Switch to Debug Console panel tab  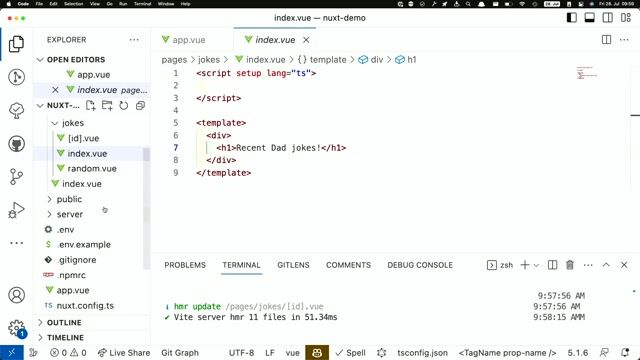420,265
